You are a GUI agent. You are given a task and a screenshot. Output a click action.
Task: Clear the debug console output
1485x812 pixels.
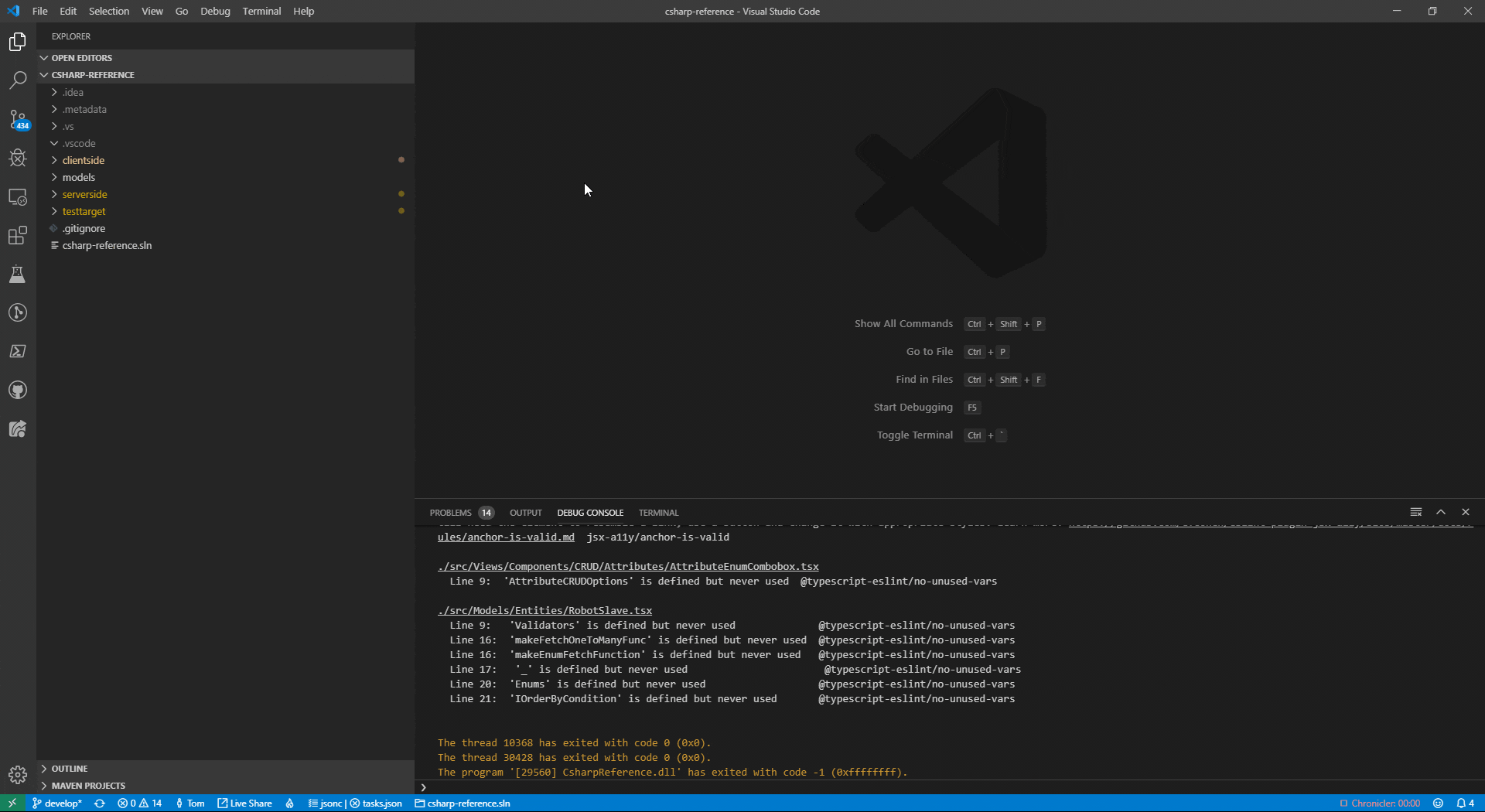[1416, 512]
